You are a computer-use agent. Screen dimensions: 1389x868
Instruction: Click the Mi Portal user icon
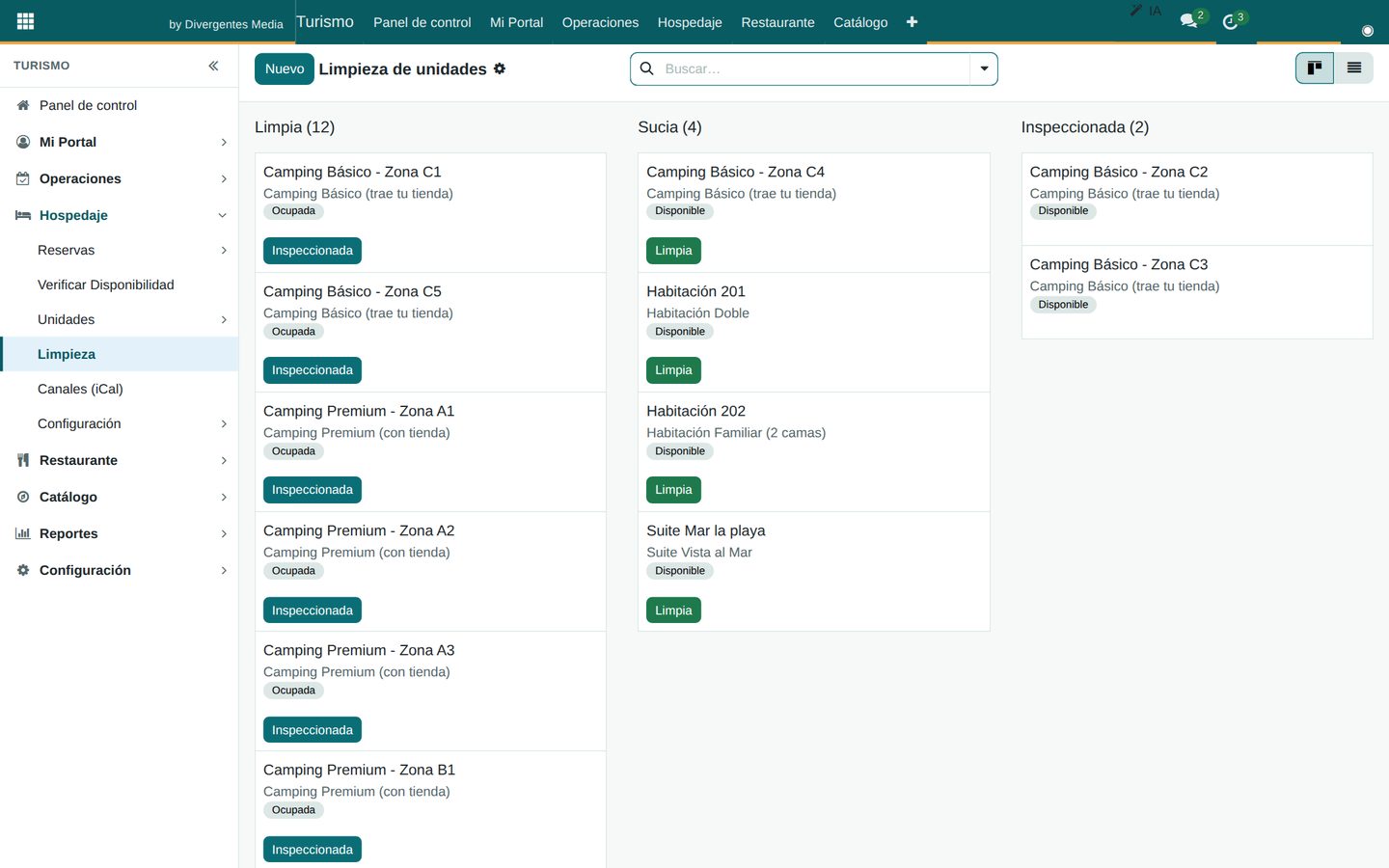pos(23,142)
